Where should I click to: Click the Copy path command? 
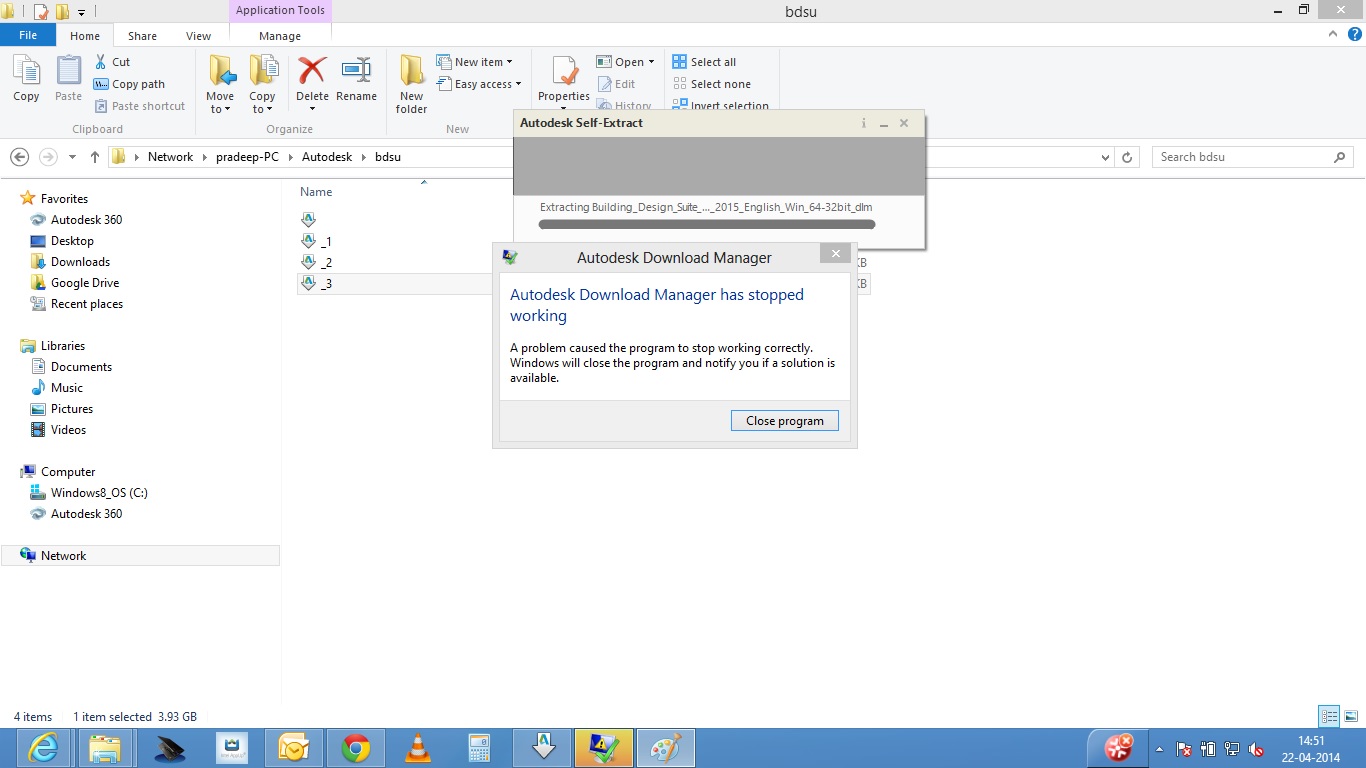[x=129, y=84]
